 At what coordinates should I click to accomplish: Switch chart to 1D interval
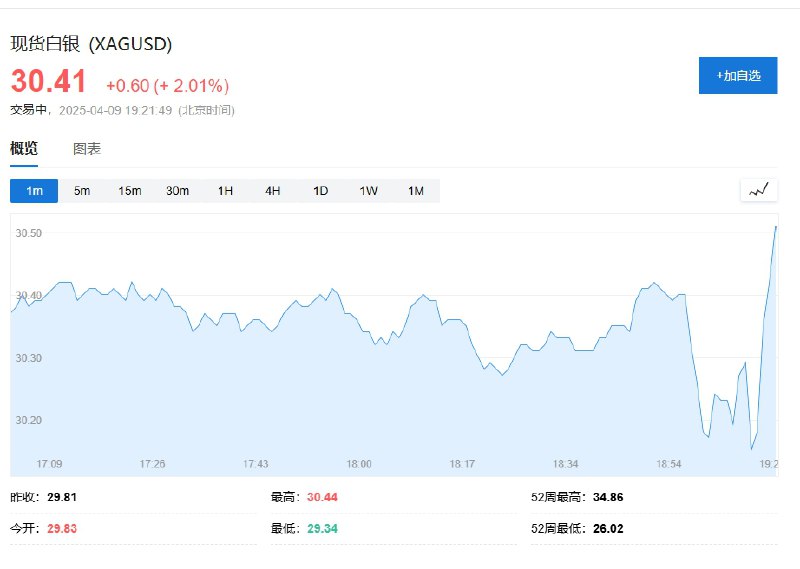[x=320, y=191]
